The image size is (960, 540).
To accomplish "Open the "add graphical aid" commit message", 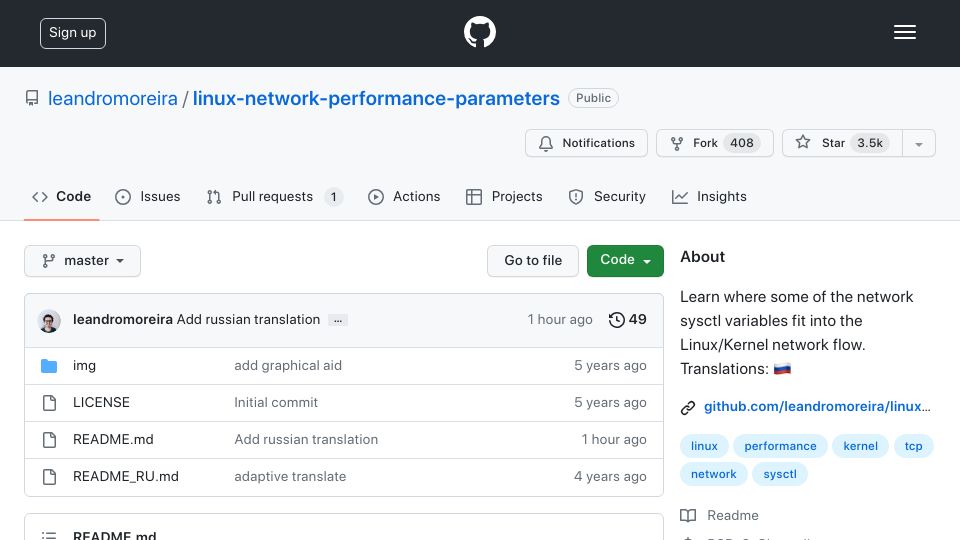I will tap(288, 366).
